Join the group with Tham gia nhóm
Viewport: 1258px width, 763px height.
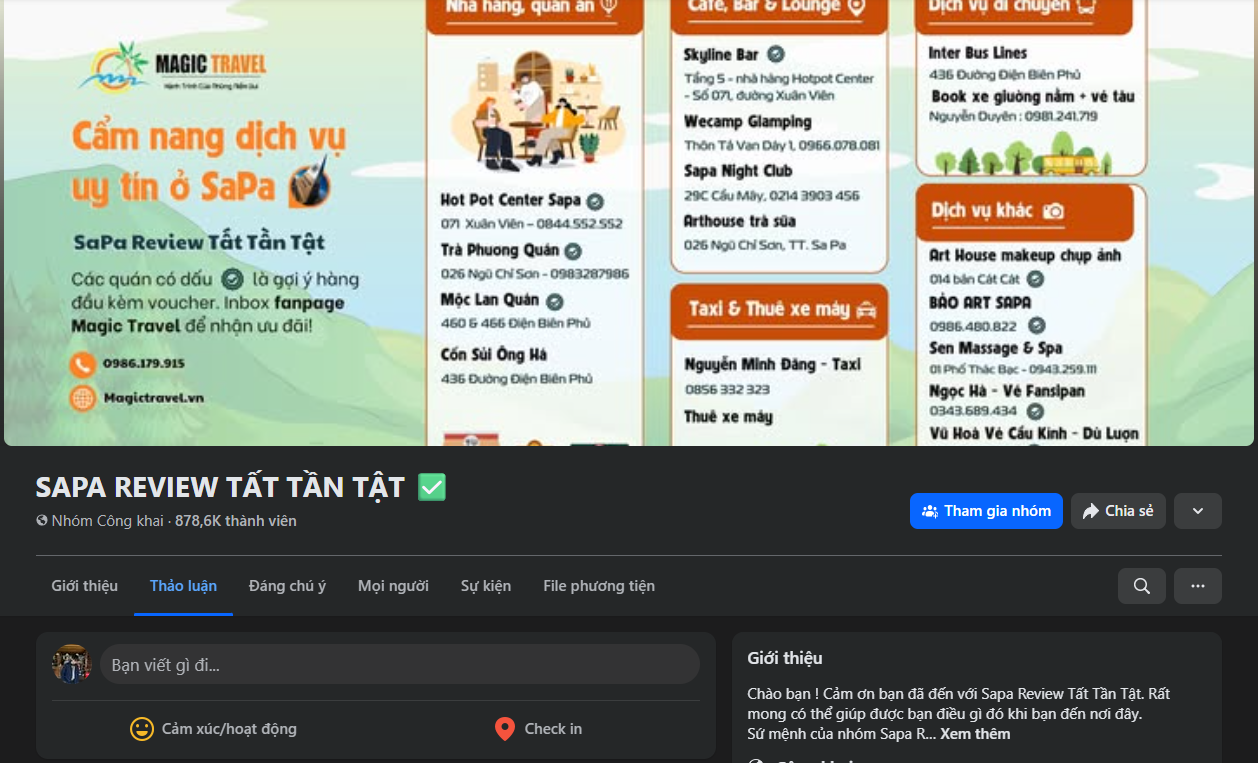(x=986, y=511)
